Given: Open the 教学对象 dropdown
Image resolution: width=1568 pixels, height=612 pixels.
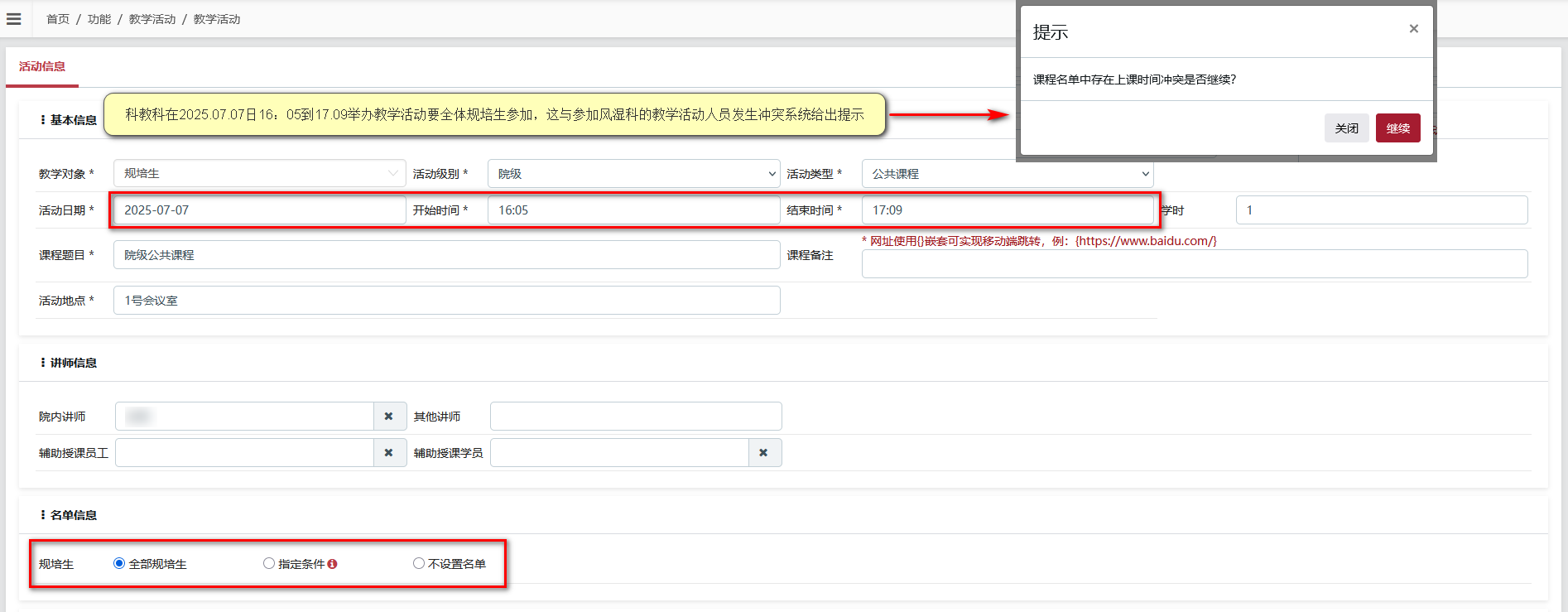Looking at the screenshot, I should pyautogui.click(x=260, y=174).
